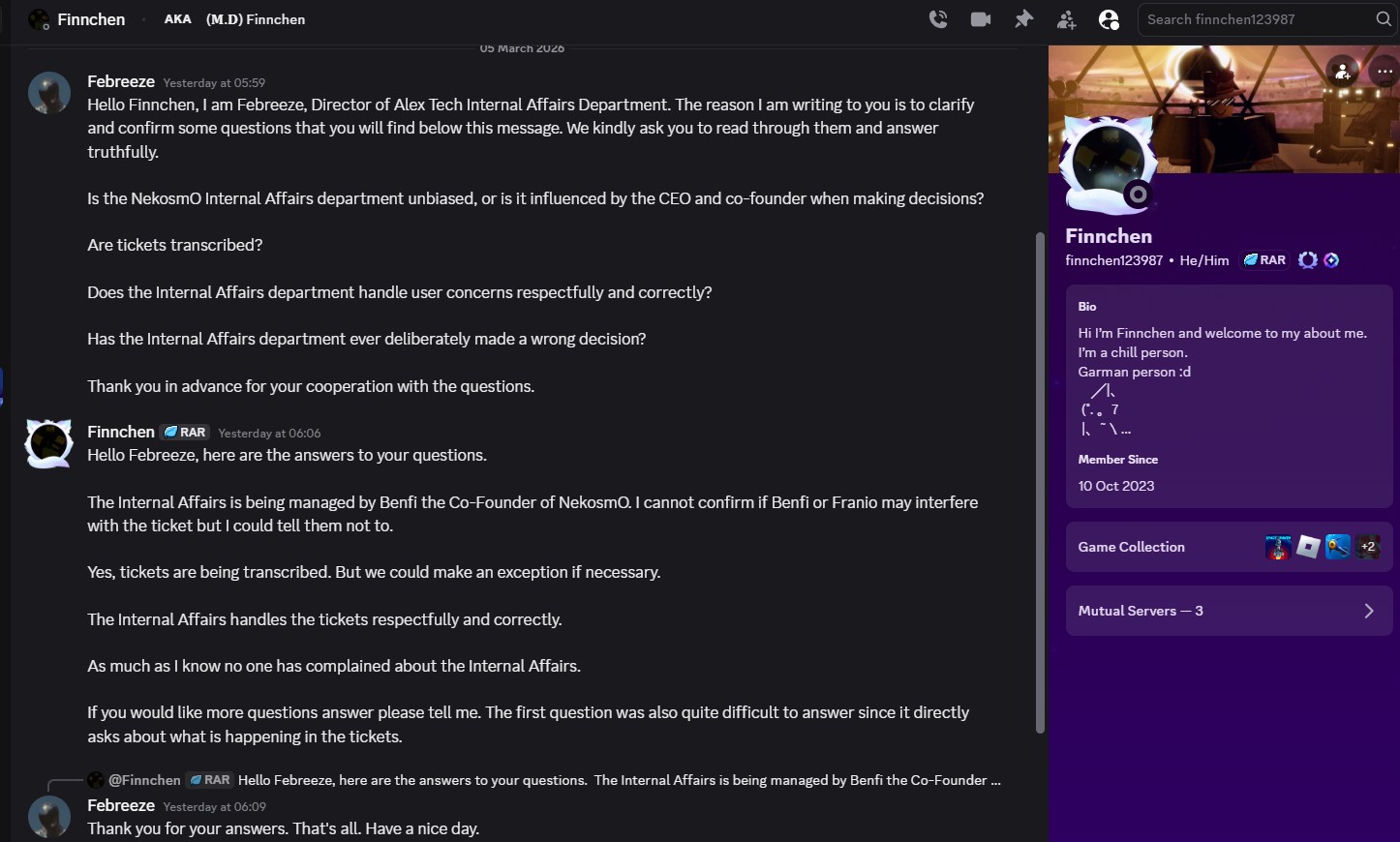Click Febreeze's username on first message
The width and height of the screenshot is (1400, 842).
coord(121,81)
